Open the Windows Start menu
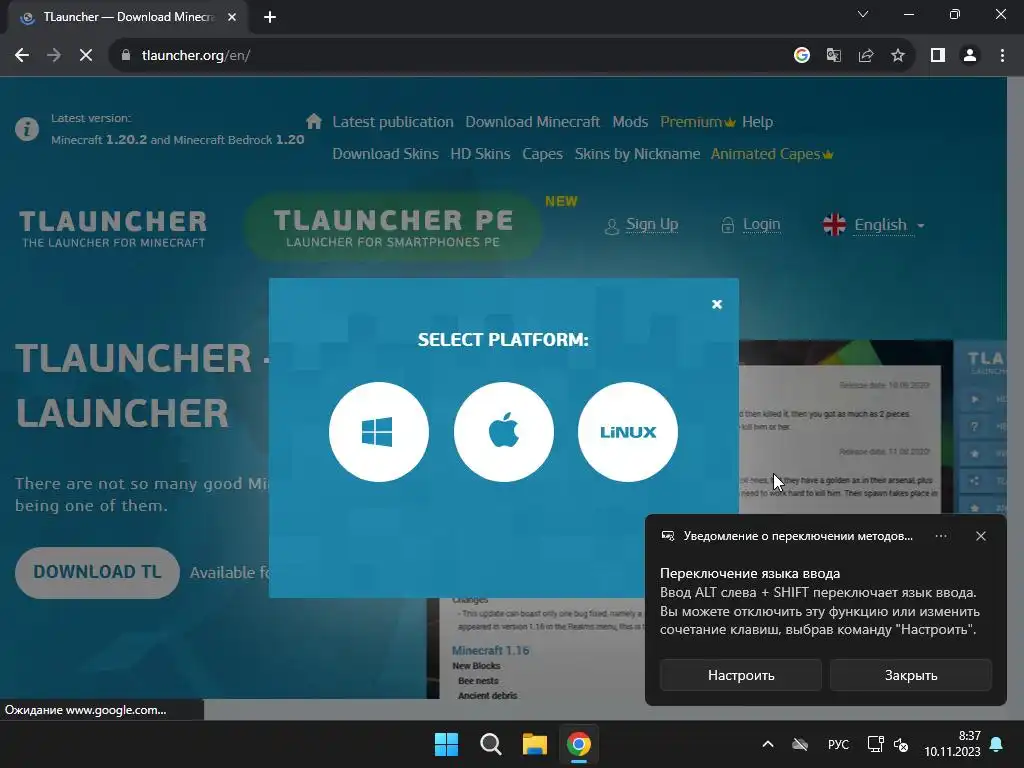 tap(447, 744)
